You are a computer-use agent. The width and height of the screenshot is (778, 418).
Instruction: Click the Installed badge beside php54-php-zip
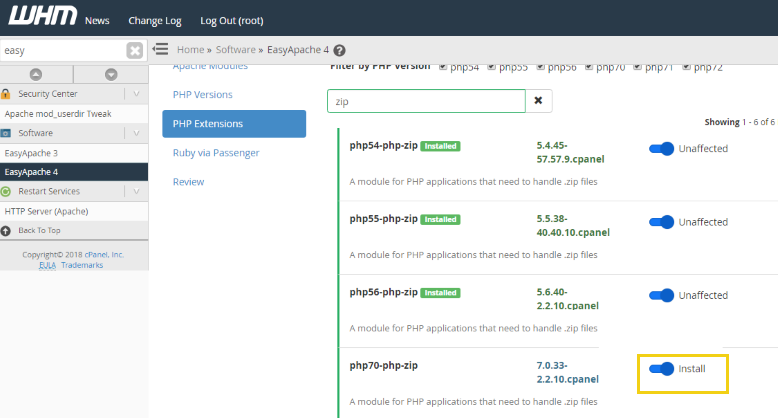[440, 146]
